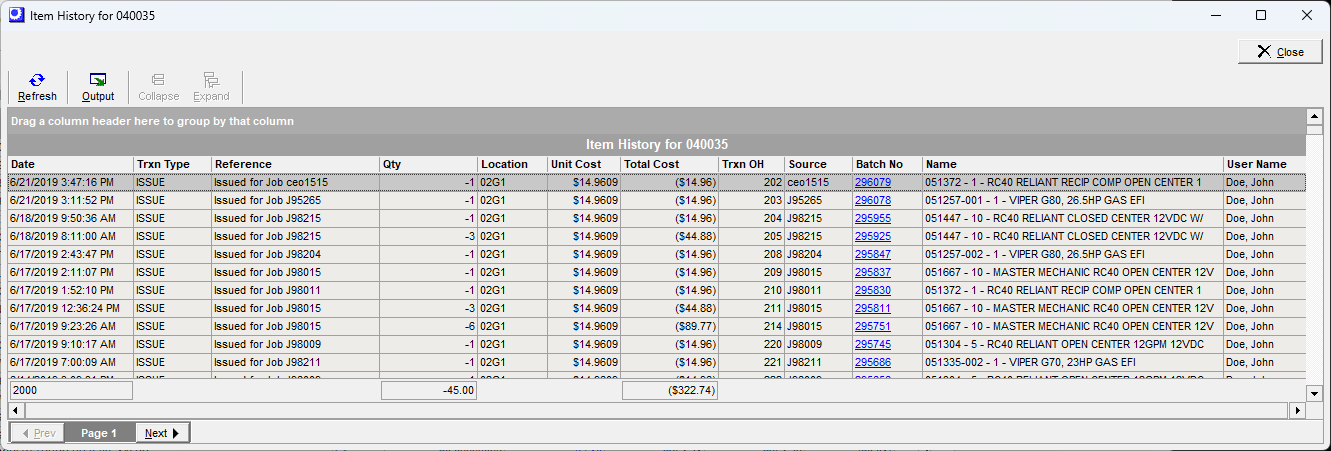The height and width of the screenshot is (451, 1331).
Task: Click the Qty total field showing -45.00
Action: tap(429, 391)
